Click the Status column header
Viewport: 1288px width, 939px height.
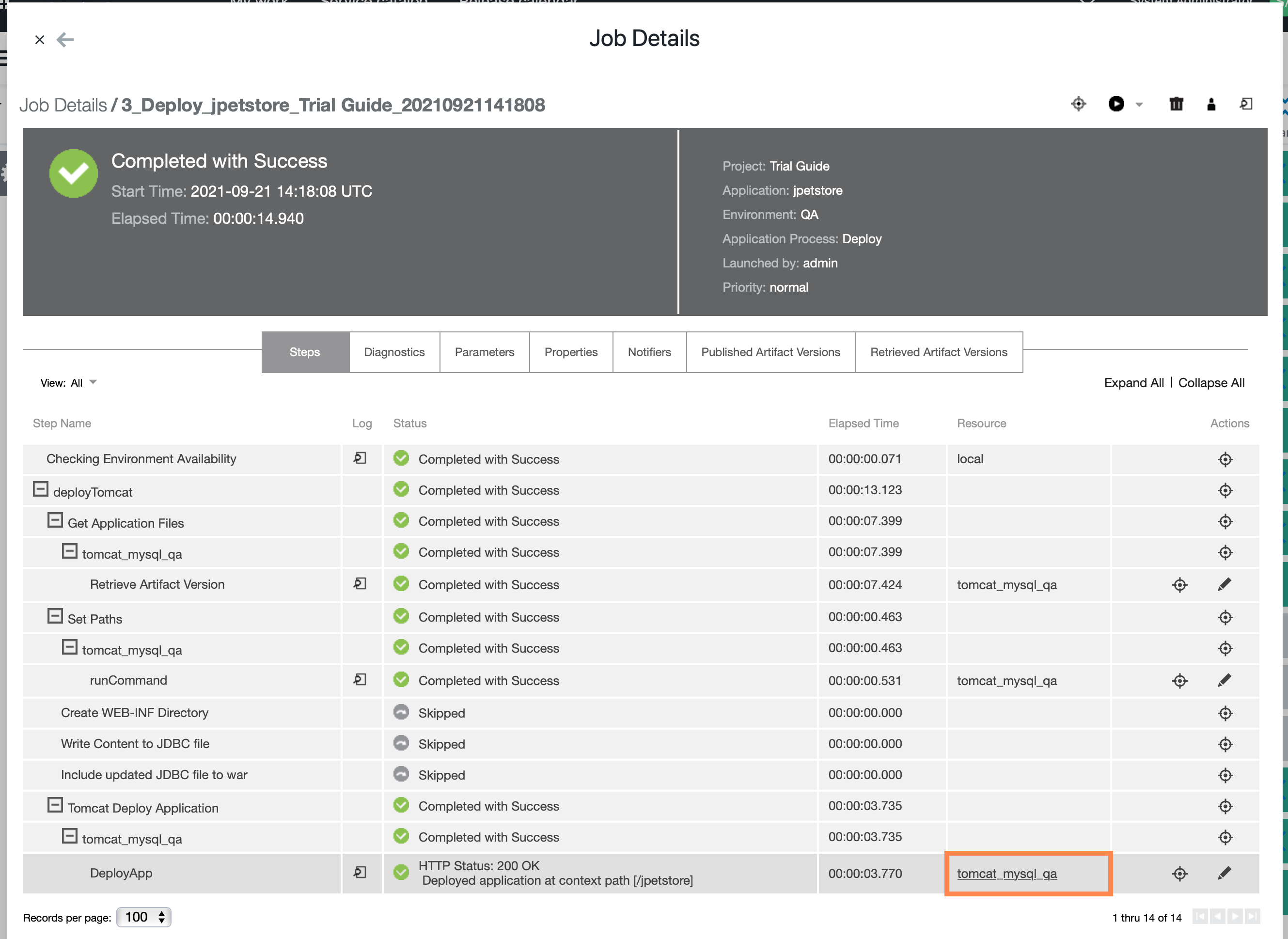(x=410, y=423)
